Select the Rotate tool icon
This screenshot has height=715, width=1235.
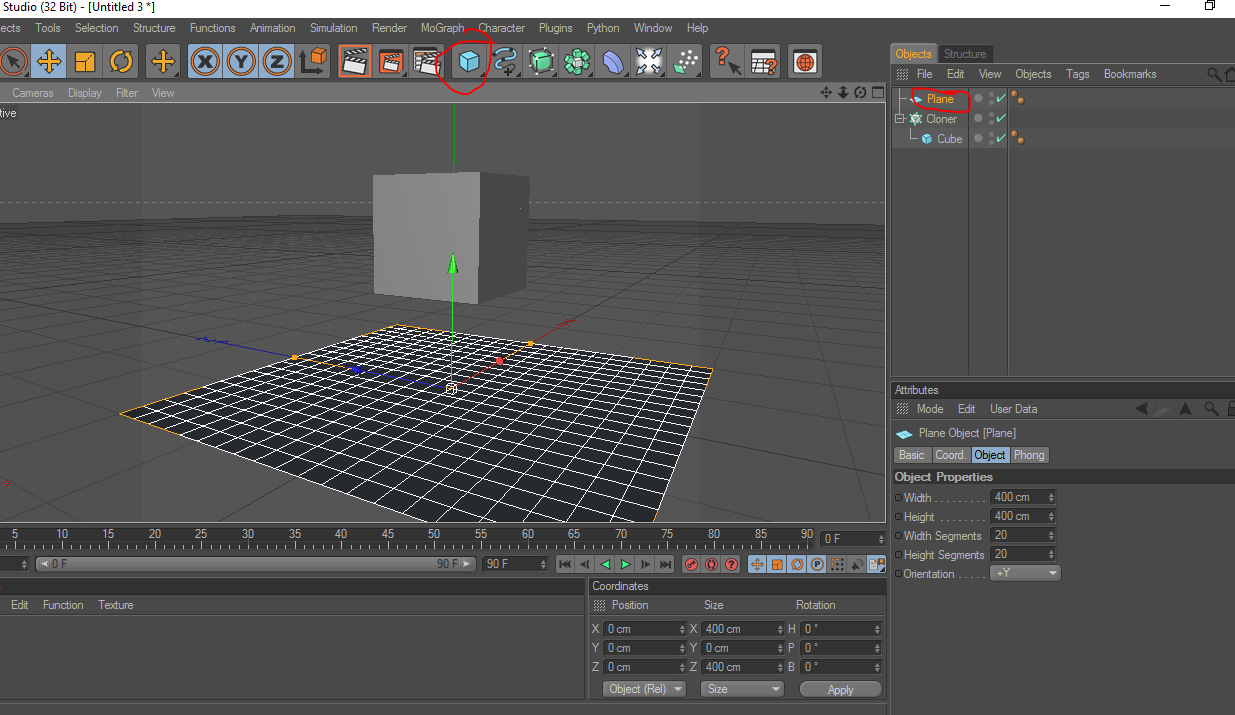(121, 62)
